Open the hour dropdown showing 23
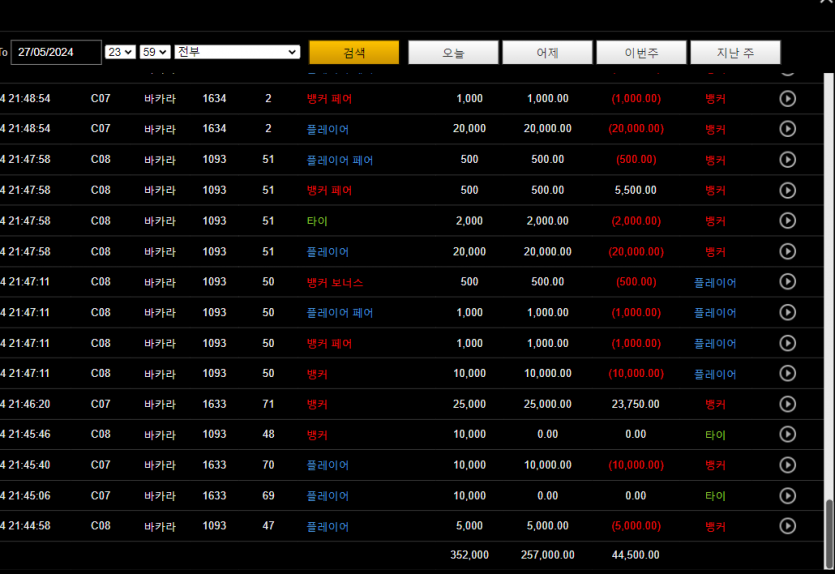 [120, 52]
